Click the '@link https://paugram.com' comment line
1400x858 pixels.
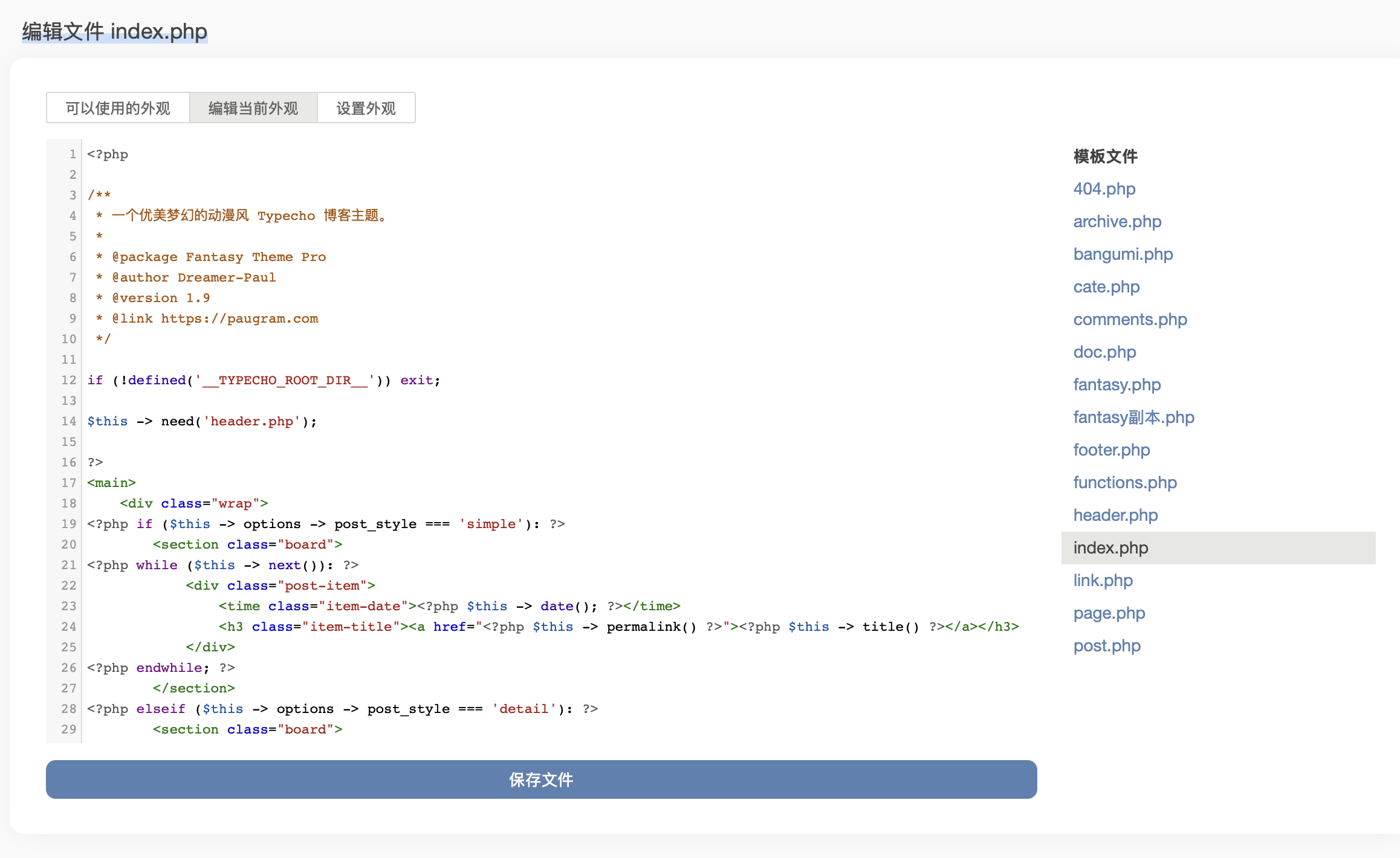tap(207, 318)
